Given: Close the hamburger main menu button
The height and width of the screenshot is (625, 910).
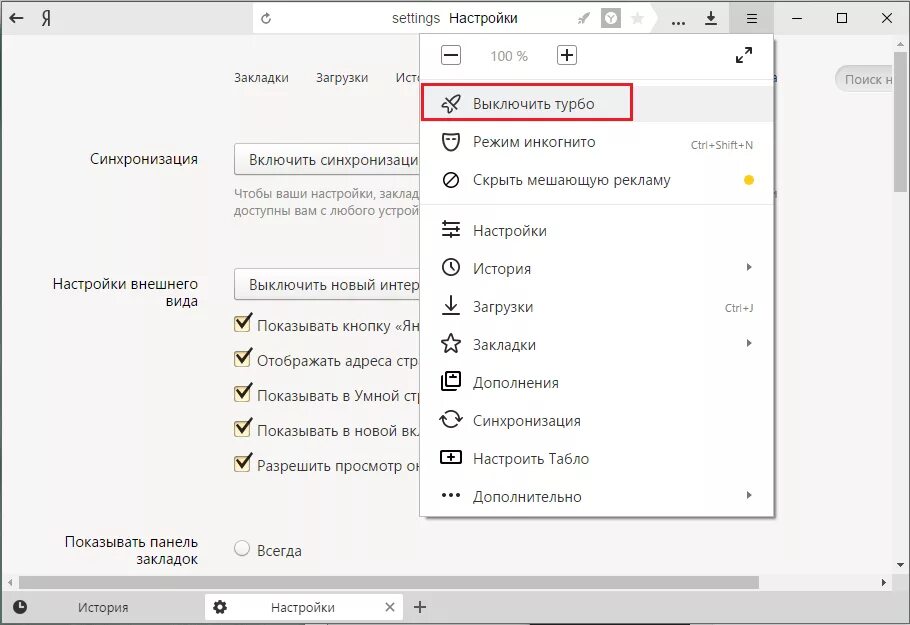Looking at the screenshot, I should pos(752,19).
